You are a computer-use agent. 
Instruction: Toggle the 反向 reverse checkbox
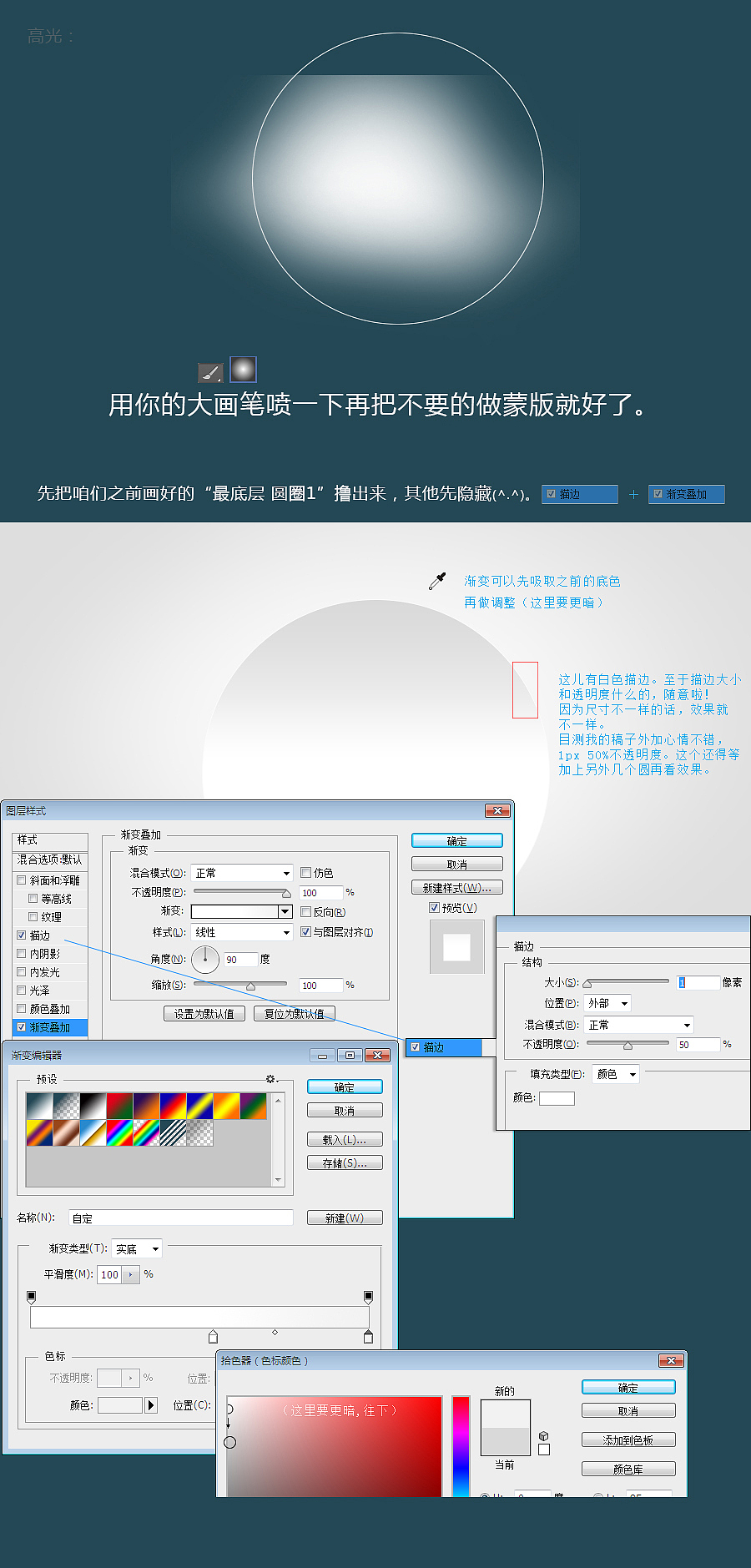tap(306, 912)
